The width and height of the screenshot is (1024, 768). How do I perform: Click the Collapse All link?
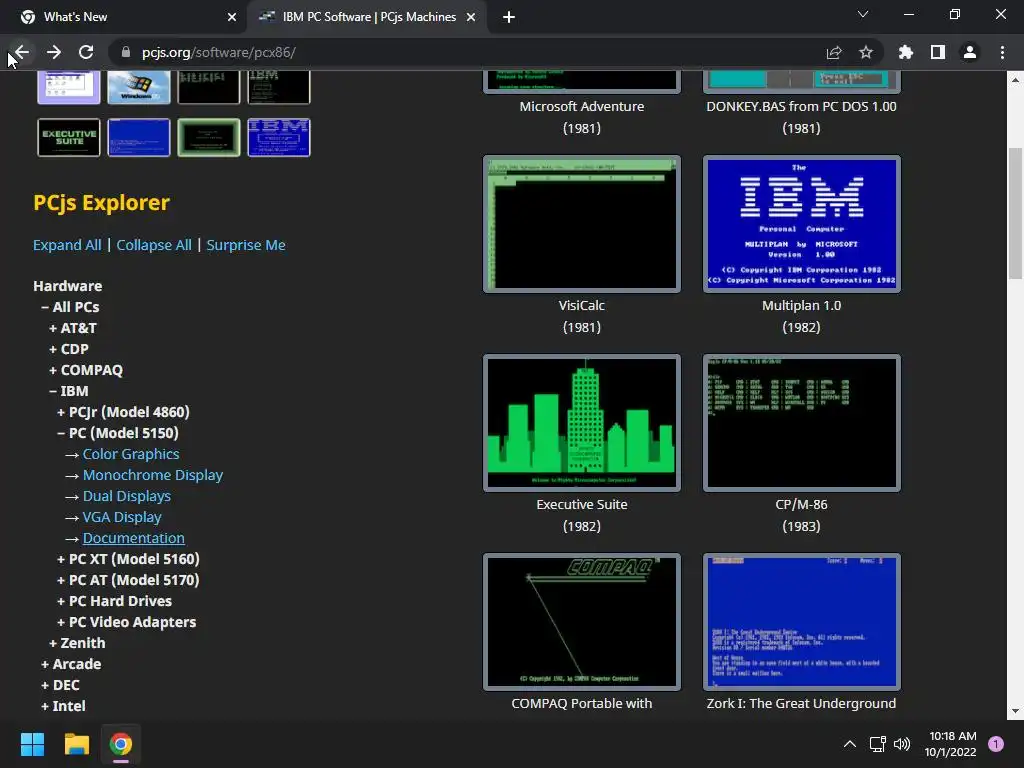[x=154, y=245]
